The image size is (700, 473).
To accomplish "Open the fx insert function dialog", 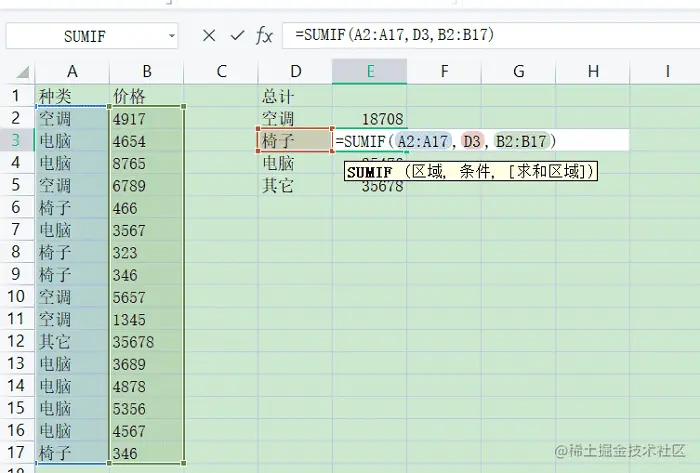I will click(x=264, y=35).
